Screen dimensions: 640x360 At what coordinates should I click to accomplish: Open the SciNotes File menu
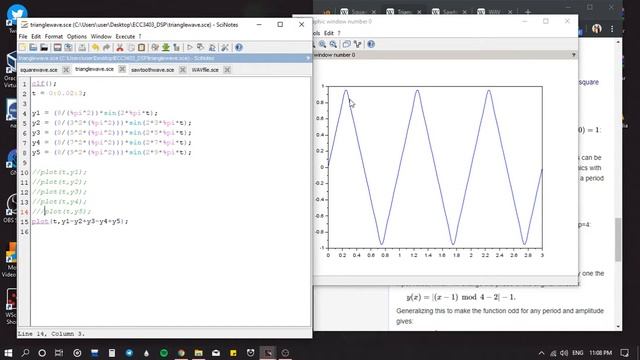pyautogui.click(x=23, y=36)
